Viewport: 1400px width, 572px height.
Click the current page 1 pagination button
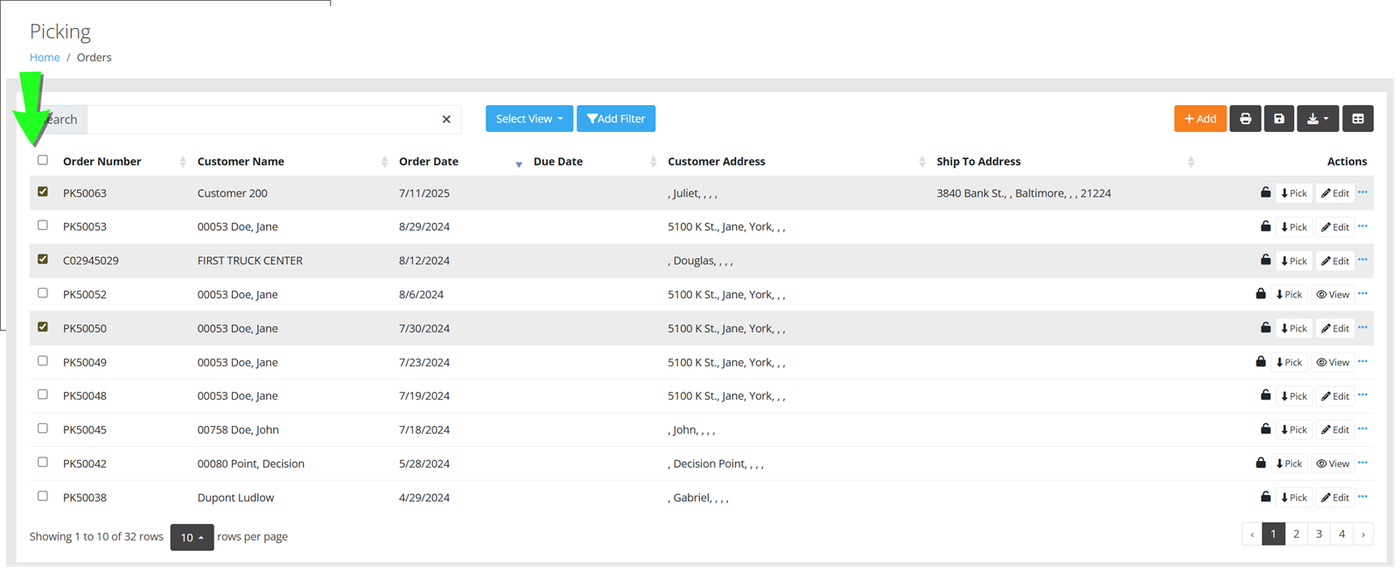tap(1273, 534)
